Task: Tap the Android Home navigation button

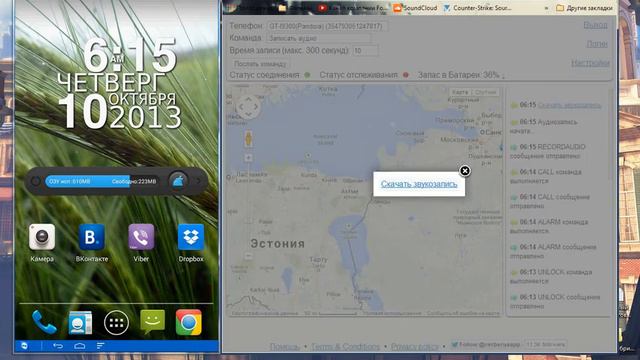Action: (x=80, y=346)
